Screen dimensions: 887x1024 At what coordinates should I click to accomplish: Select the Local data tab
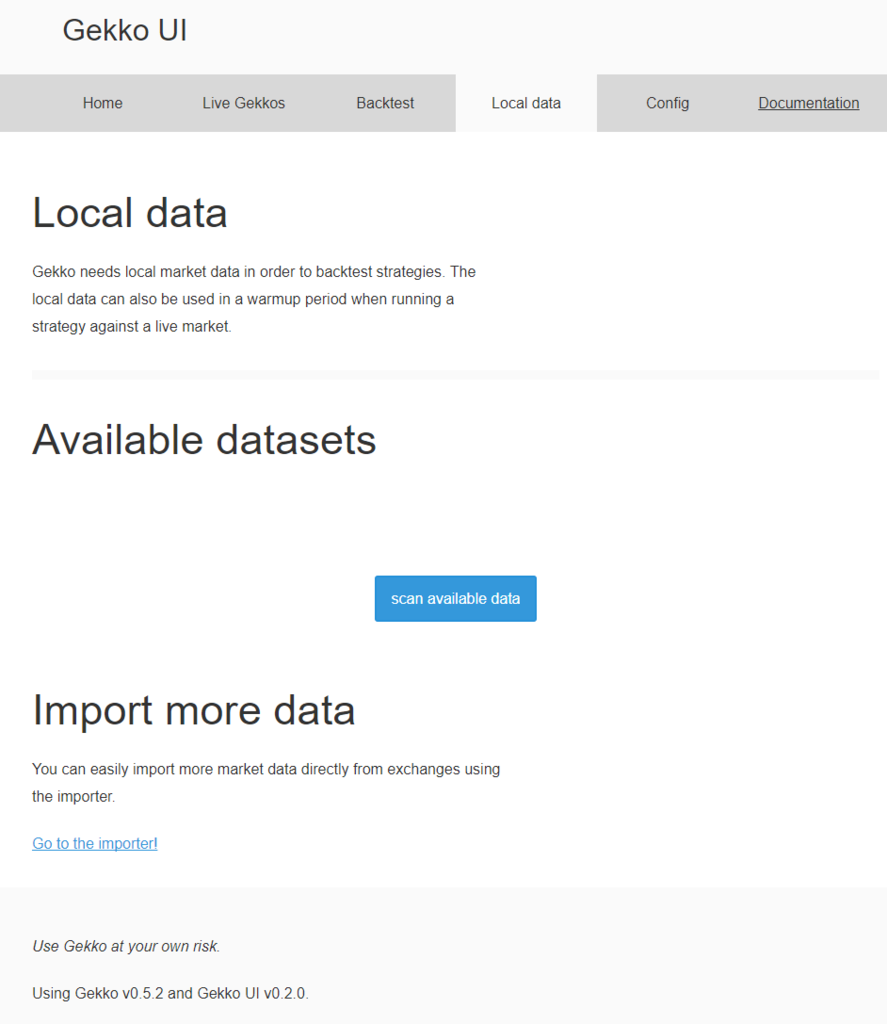click(526, 103)
